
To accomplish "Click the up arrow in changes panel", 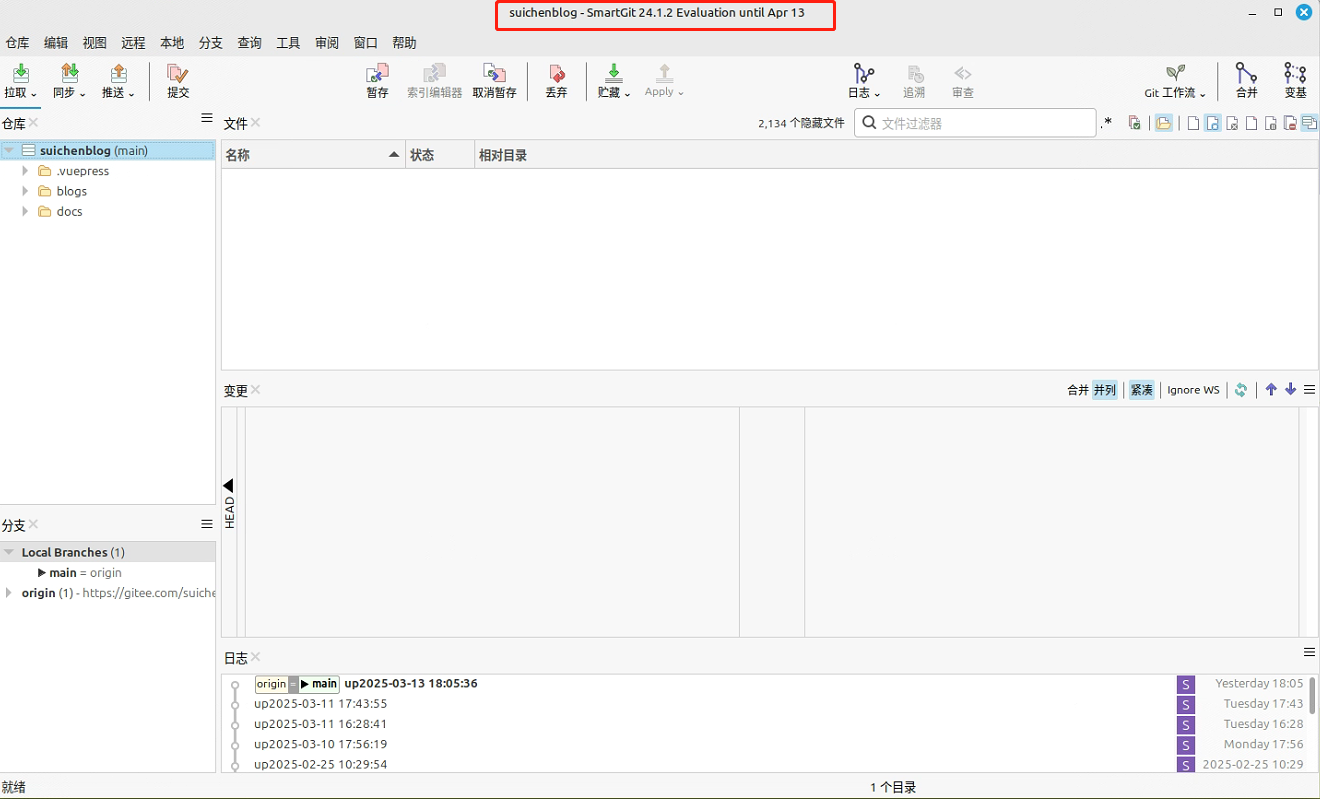I will click(1271, 389).
